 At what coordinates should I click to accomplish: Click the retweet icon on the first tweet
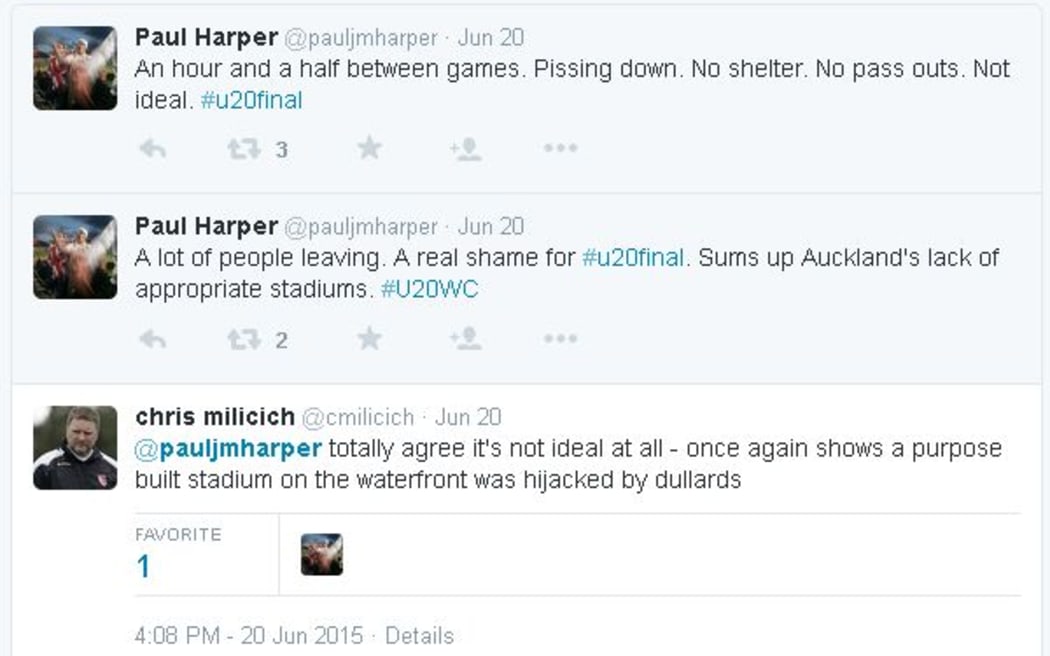243,147
